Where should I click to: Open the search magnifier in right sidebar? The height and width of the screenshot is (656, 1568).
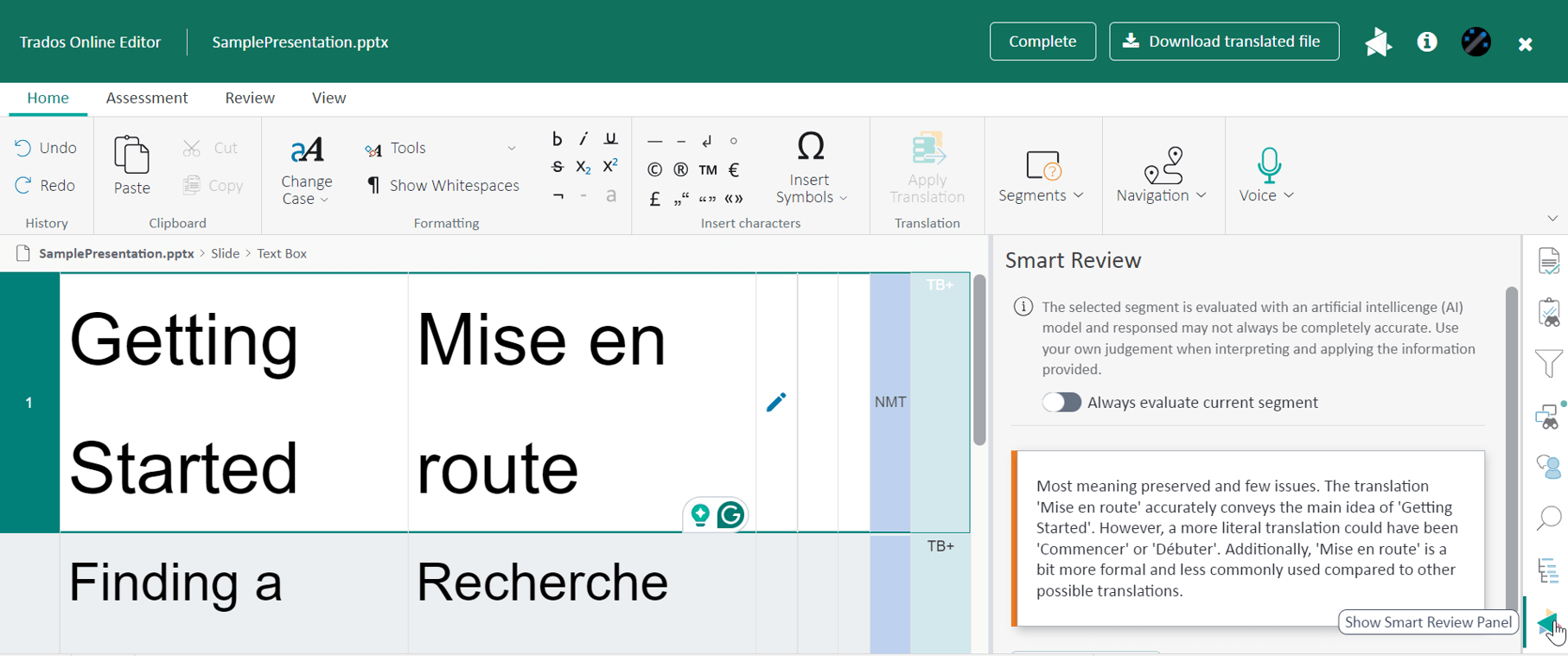(1548, 518)
